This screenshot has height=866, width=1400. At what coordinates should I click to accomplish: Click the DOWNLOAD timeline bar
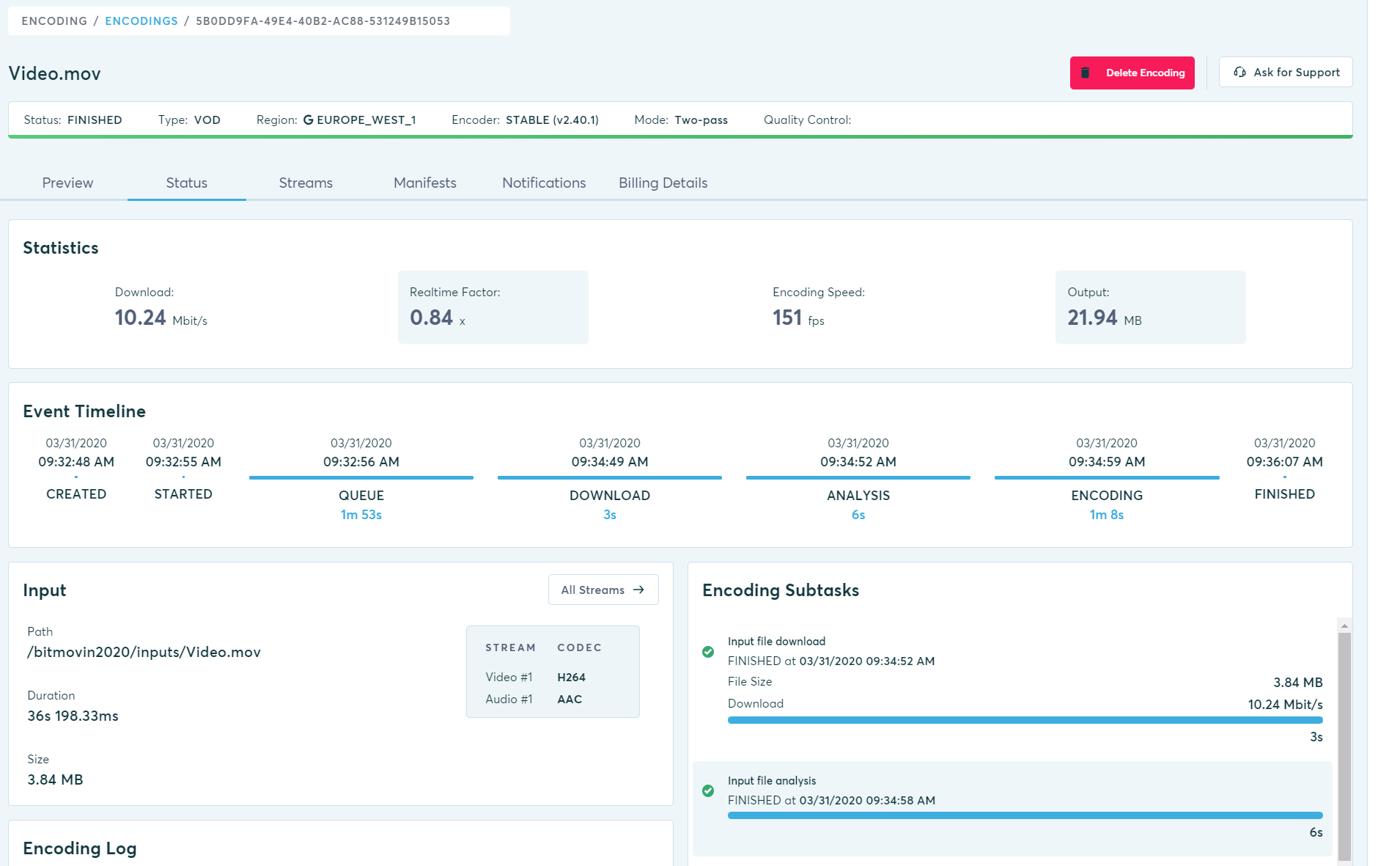tap(610, 477)
